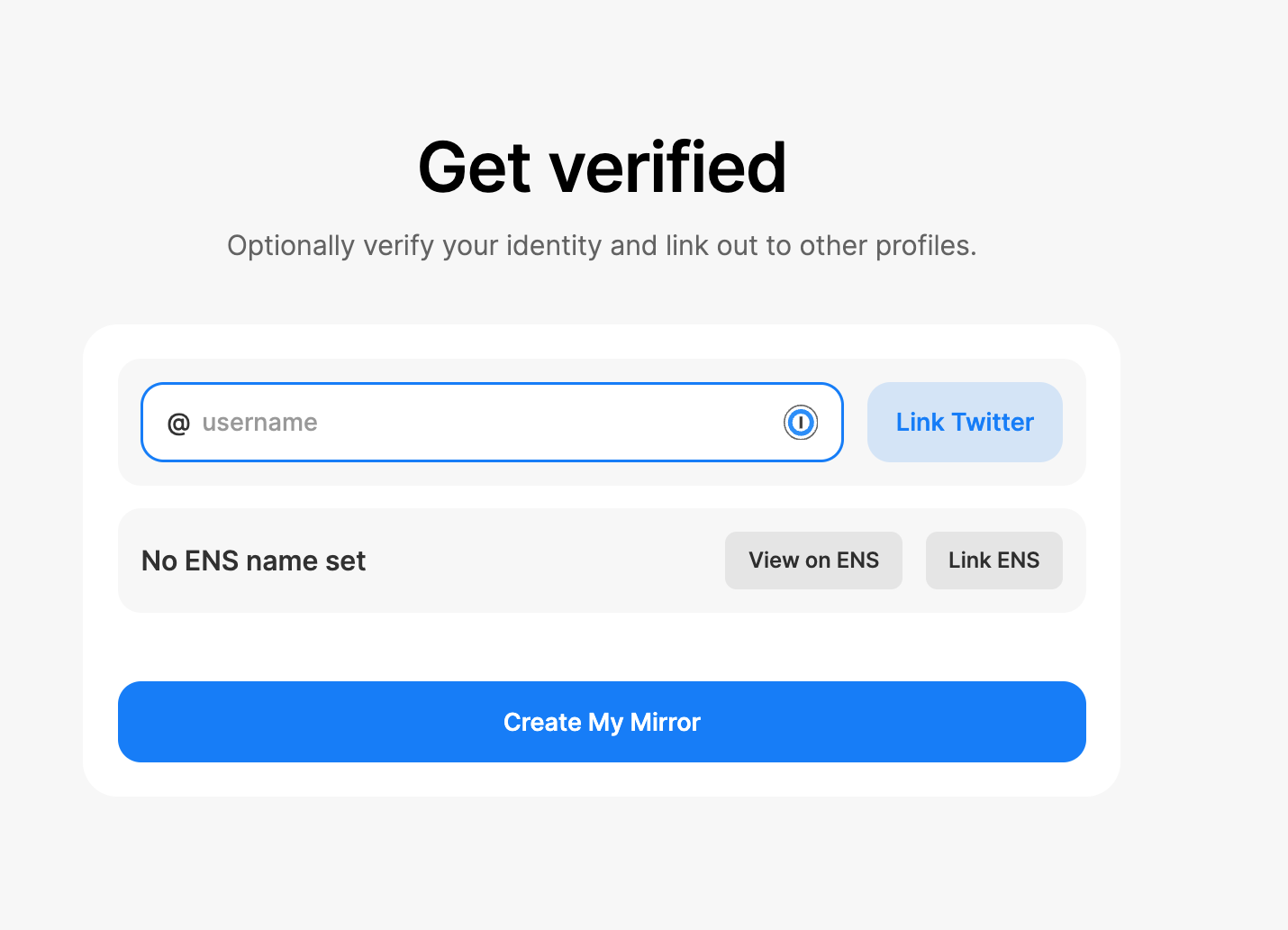Connect Twitter via the light blue button

tap(965, 422)
